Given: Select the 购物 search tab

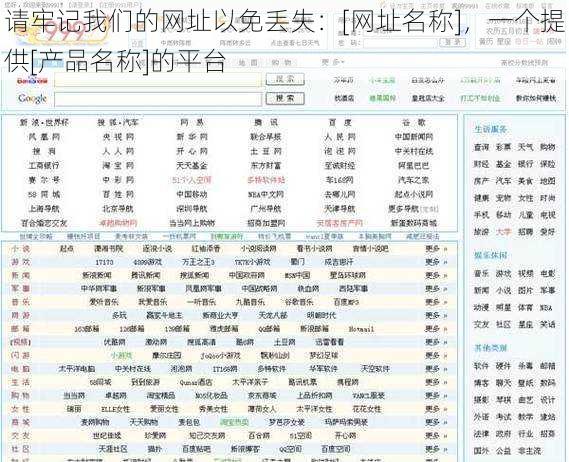Looking at the screenshot, I should [x=282, y=62].
